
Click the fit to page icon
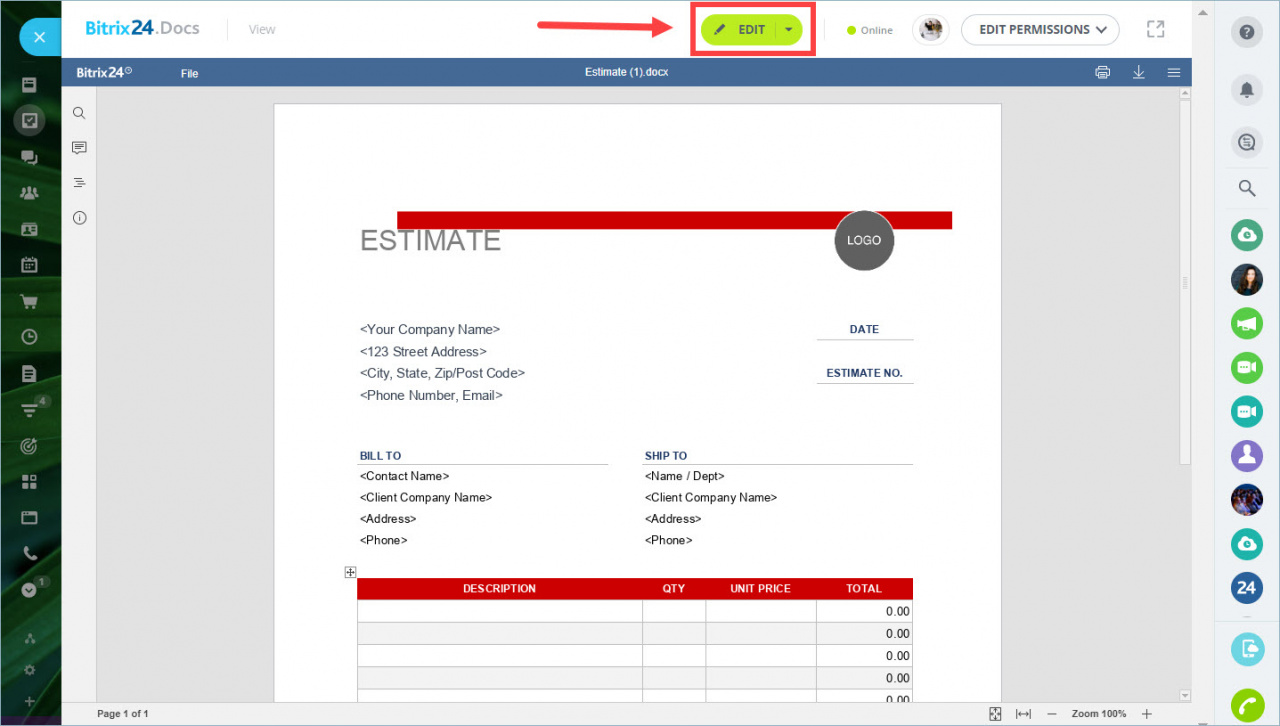(x=995, y=714)
